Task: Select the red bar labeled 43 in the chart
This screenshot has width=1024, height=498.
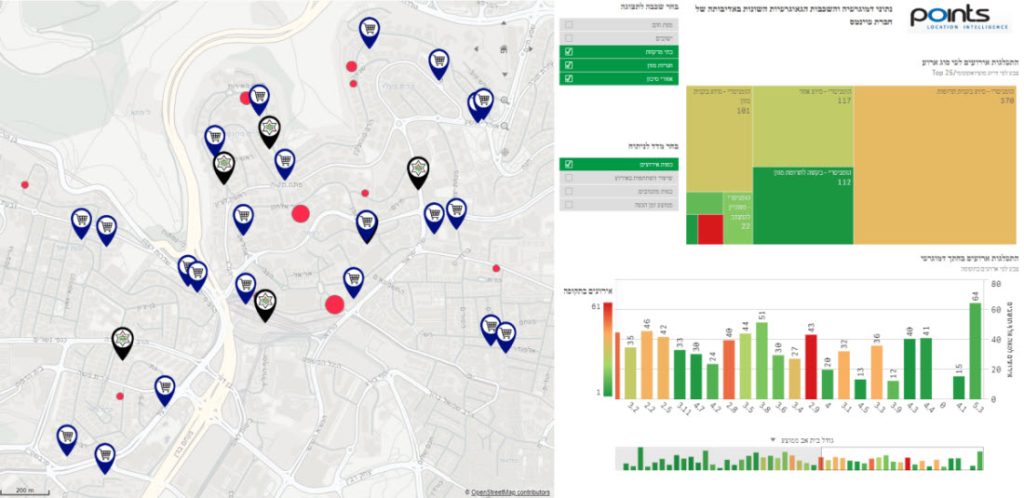Action: [811, 367]
